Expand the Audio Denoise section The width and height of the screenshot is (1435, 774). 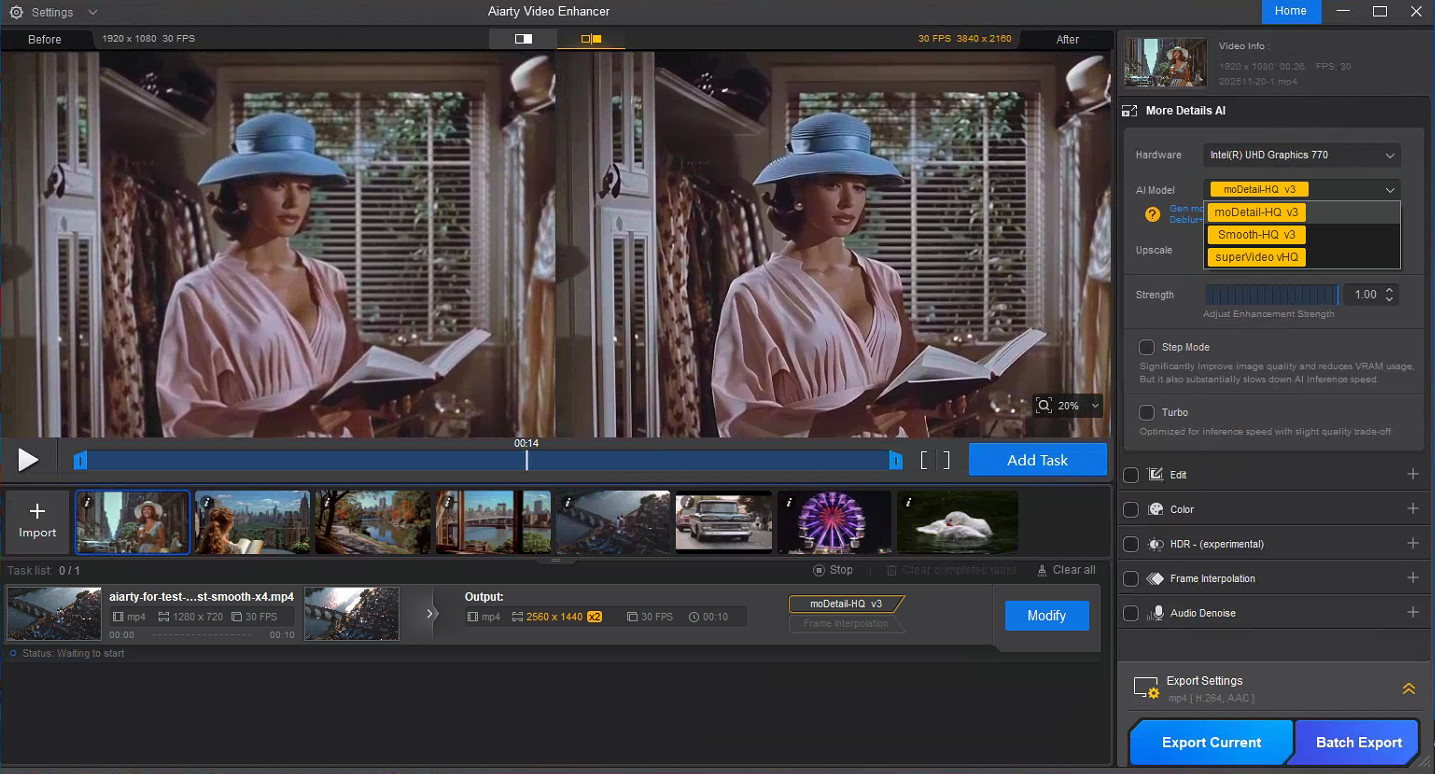pos(1412,612)
